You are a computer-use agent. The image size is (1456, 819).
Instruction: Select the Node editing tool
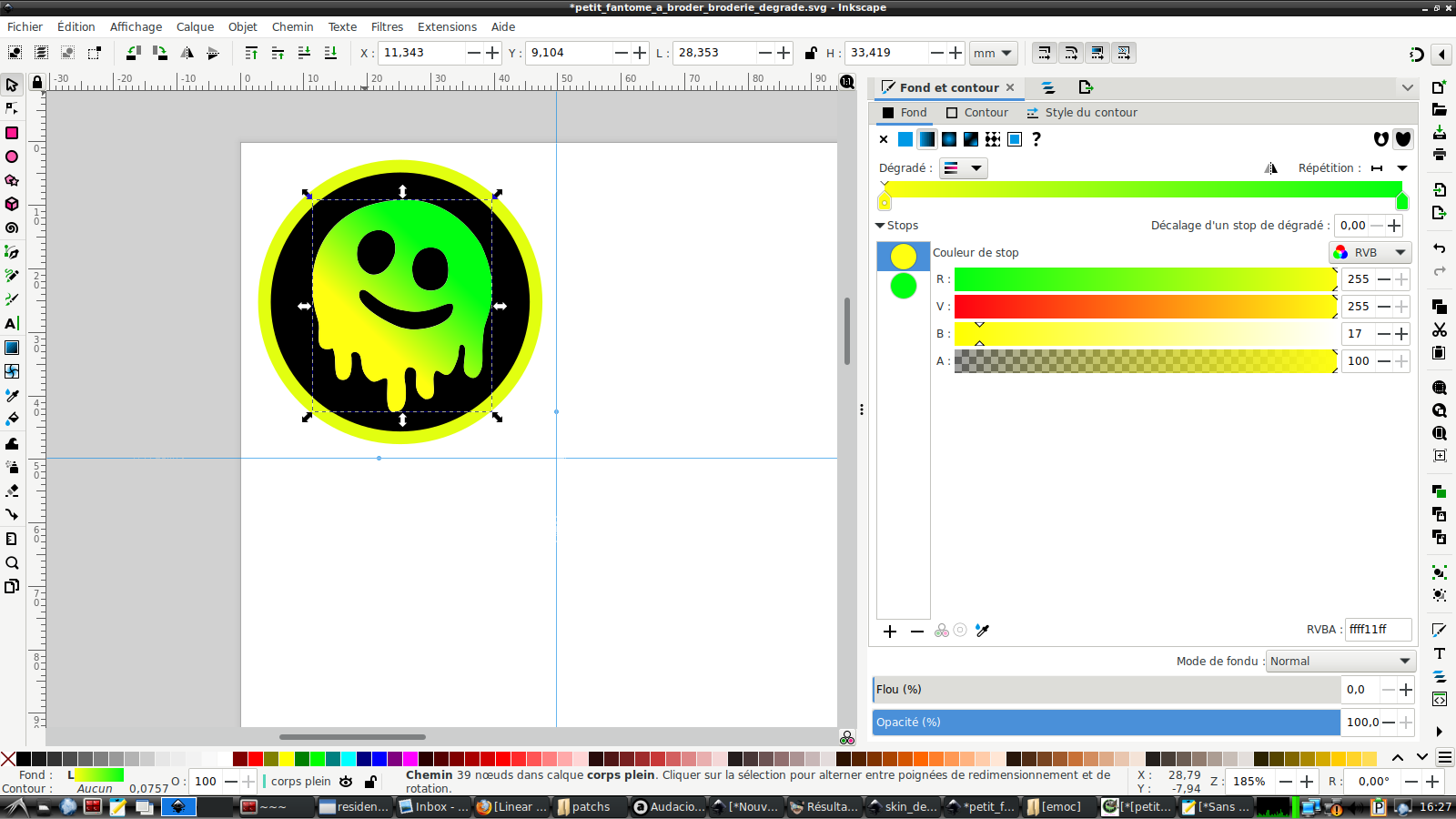click(x=12, y=109)
